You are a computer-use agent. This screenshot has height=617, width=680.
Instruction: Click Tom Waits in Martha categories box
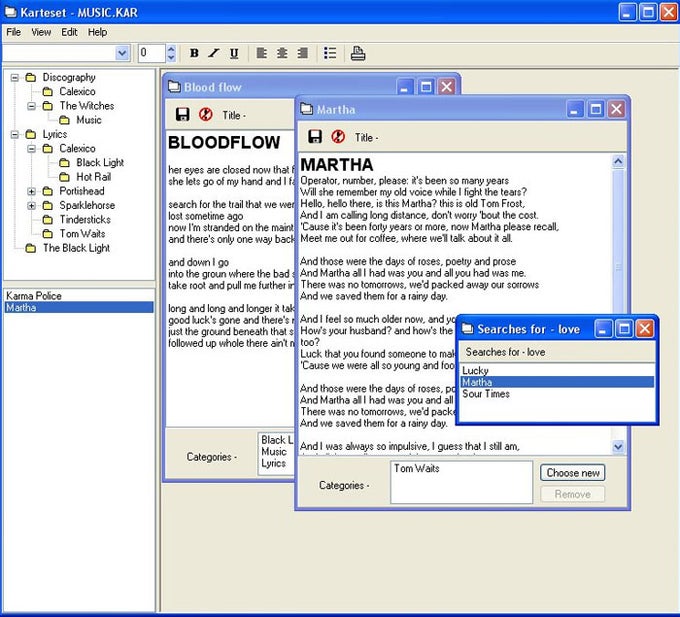coord(416,468)
